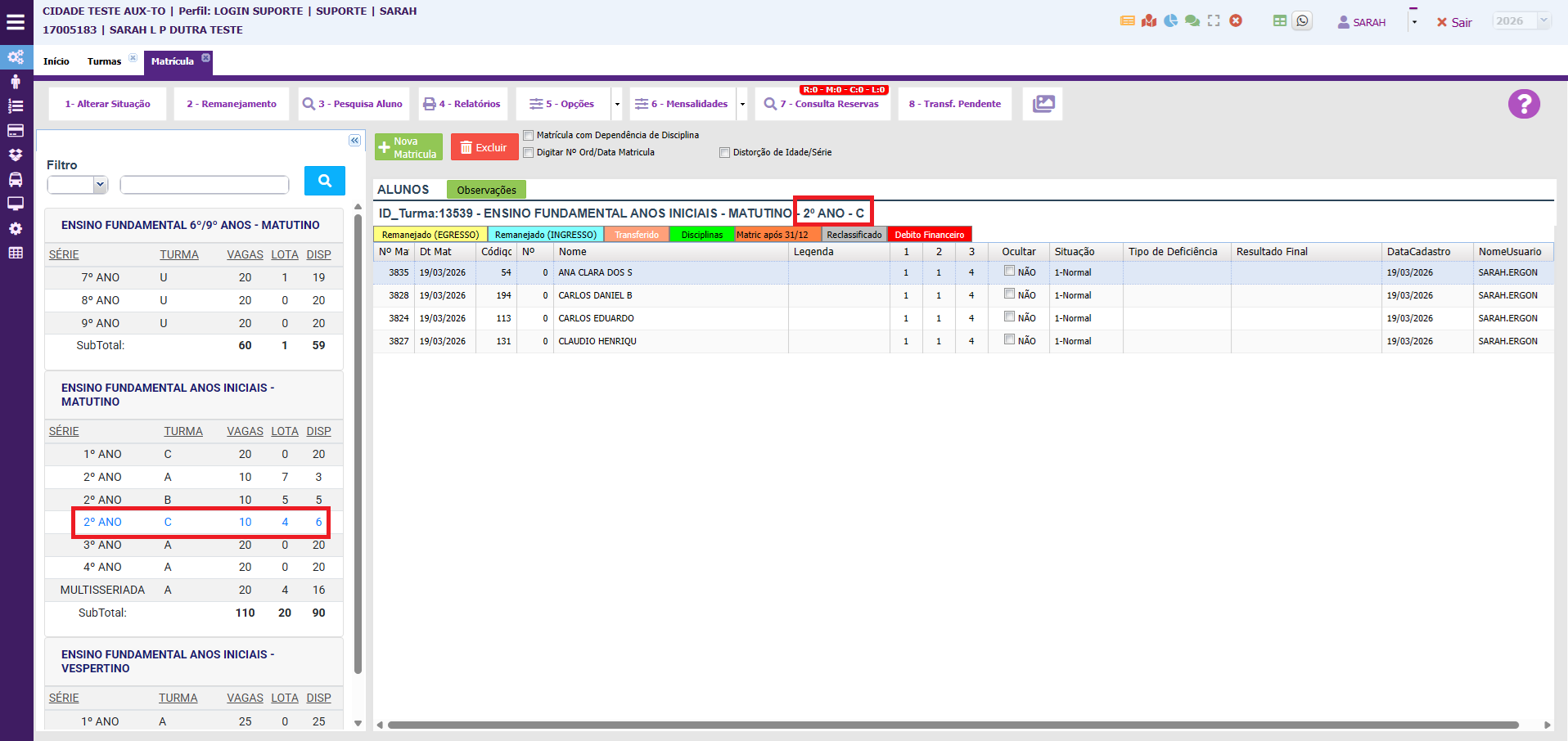Screen dimensions: 1568x741
Task: Switch to the Turmas tab
Action: point(104,61)
